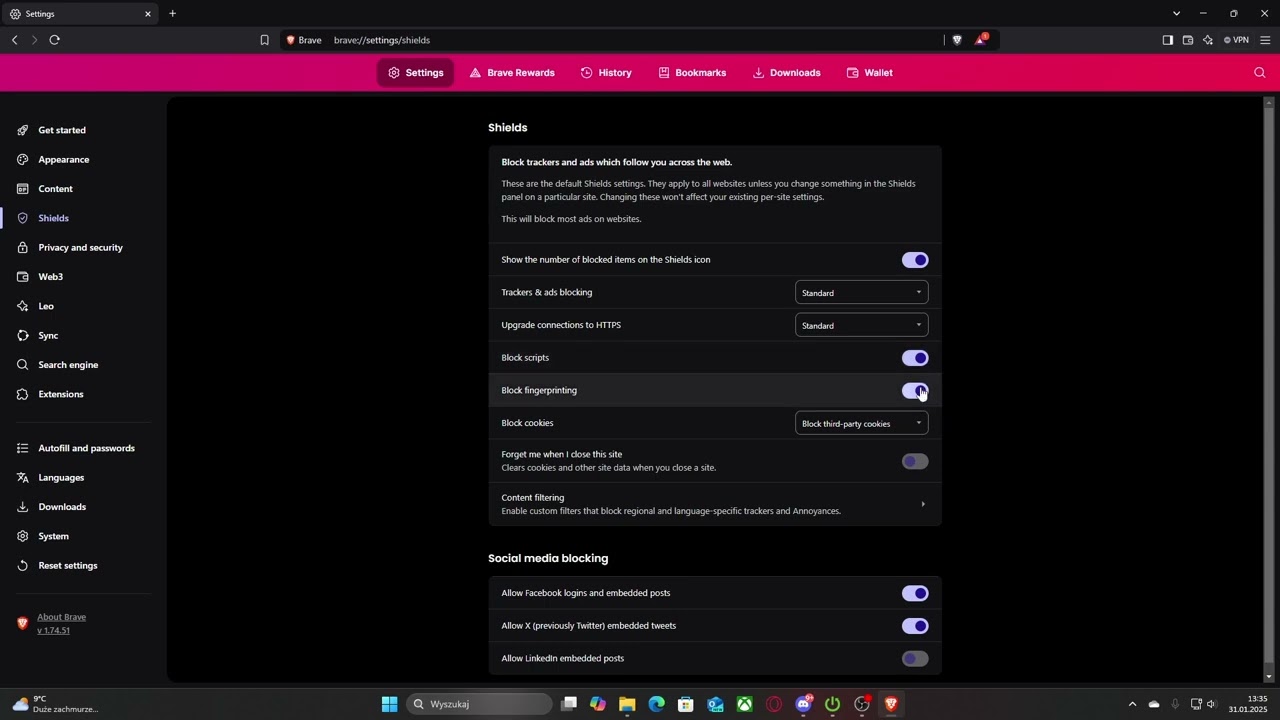Switch to the Bookmarks tab
Viewport: 1280px width, 720px height.
pyautogui.click(x=692, y=73)
